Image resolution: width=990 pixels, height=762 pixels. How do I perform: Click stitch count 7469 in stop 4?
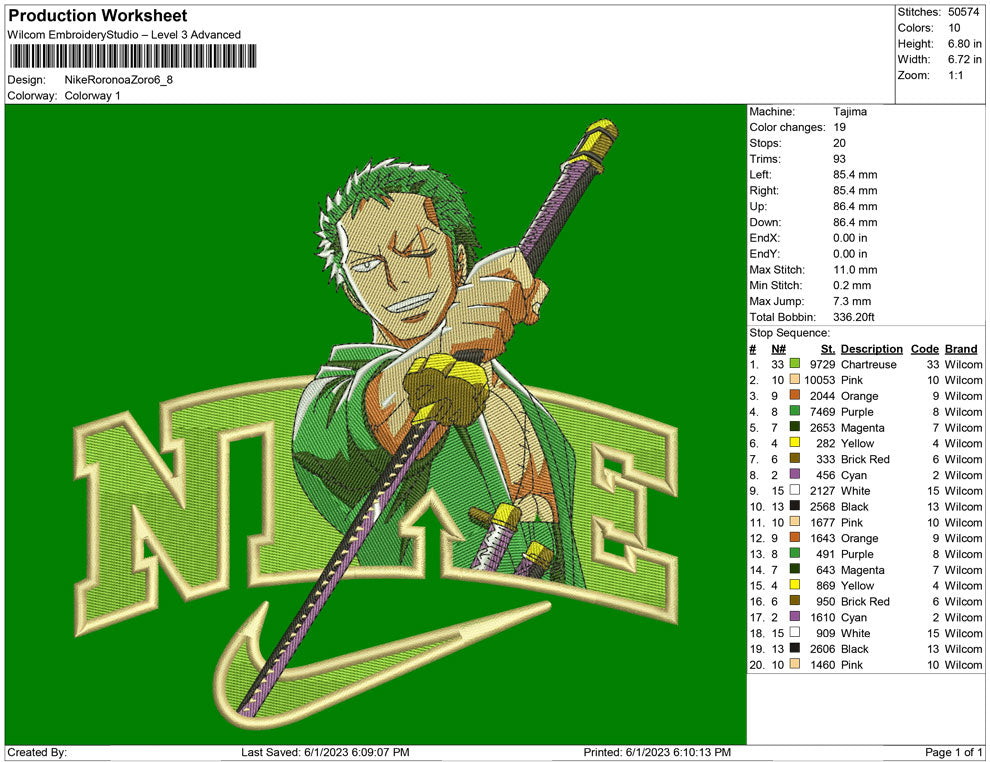pyautogui.click(x=823, y=412)
